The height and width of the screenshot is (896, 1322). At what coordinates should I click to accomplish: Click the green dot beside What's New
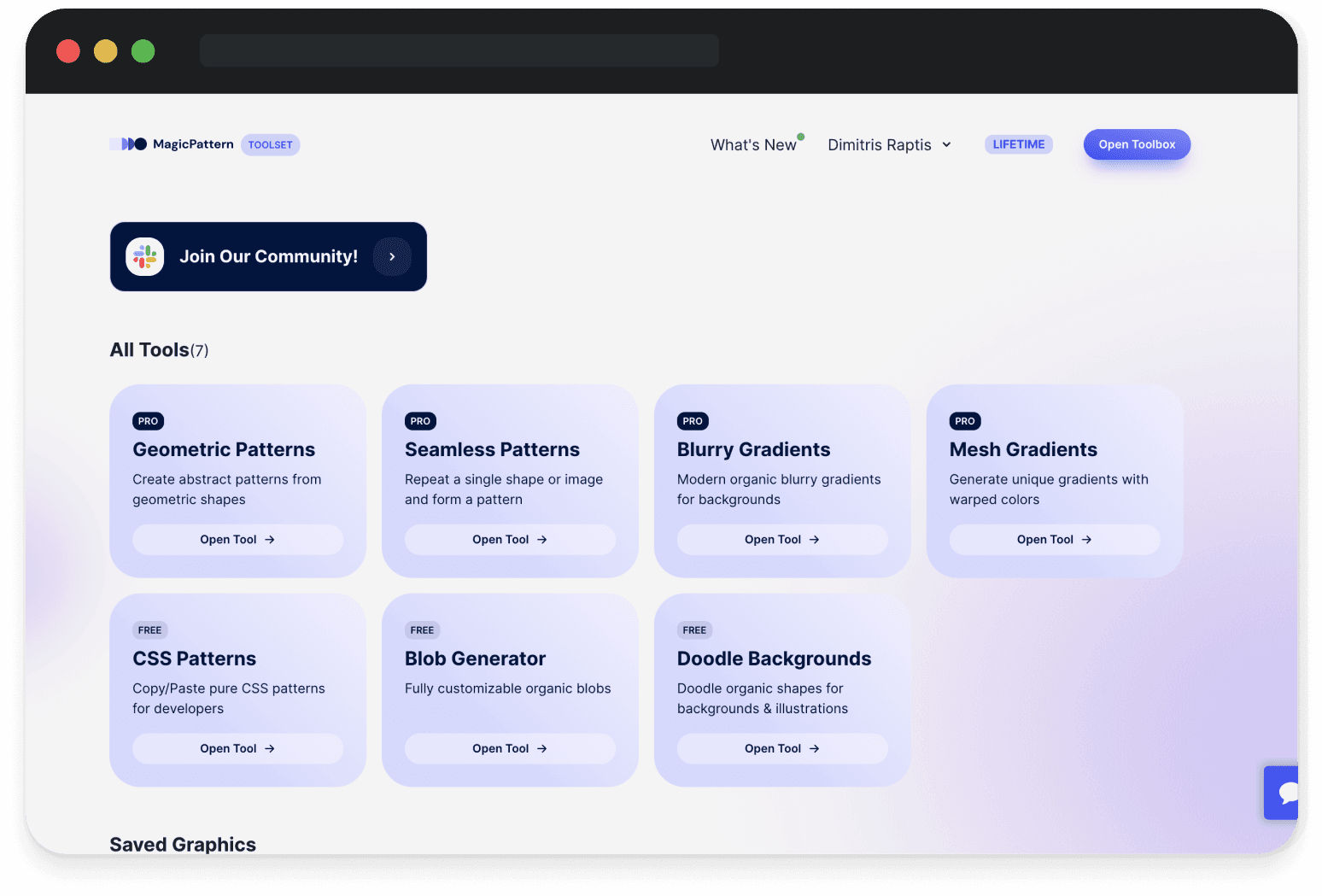(x=801, y=137)
